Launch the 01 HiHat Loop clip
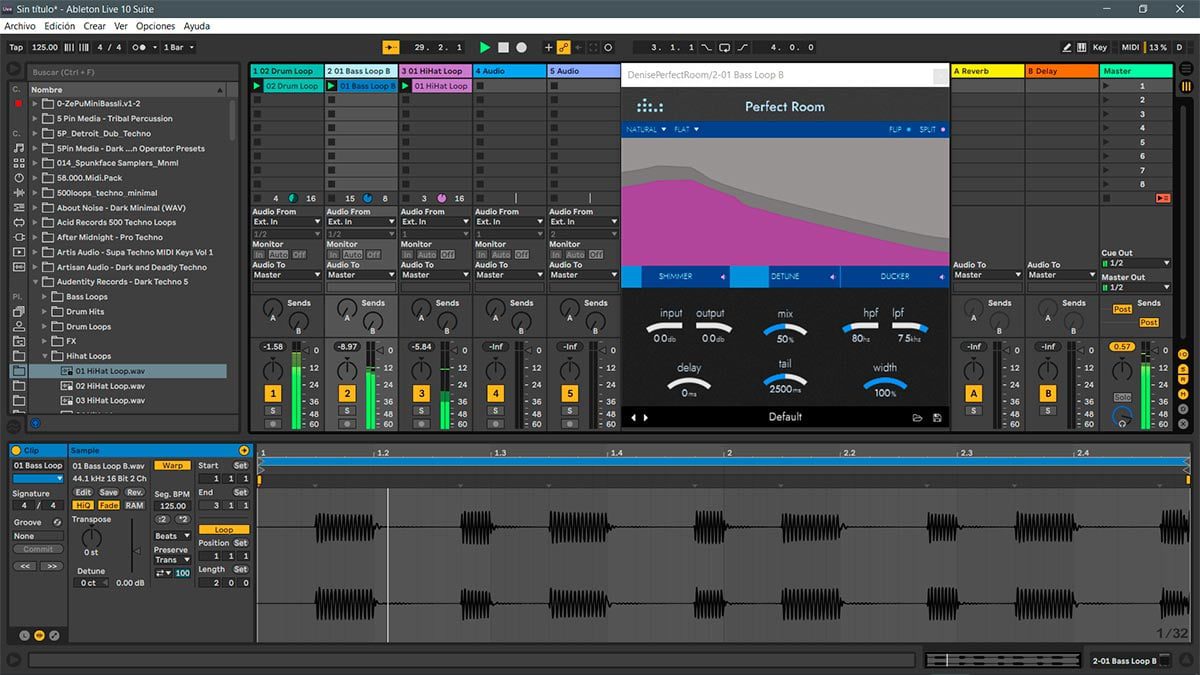 tap(406, 86)
